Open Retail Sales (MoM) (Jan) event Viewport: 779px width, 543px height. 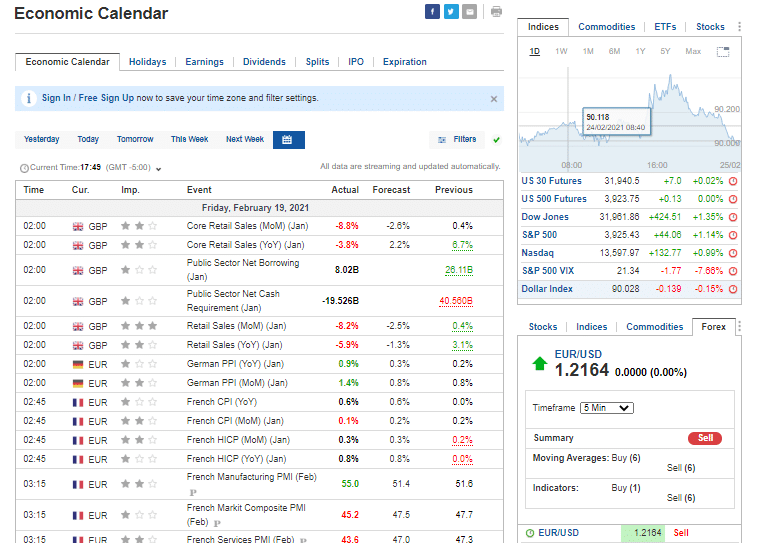click(236, 326)
